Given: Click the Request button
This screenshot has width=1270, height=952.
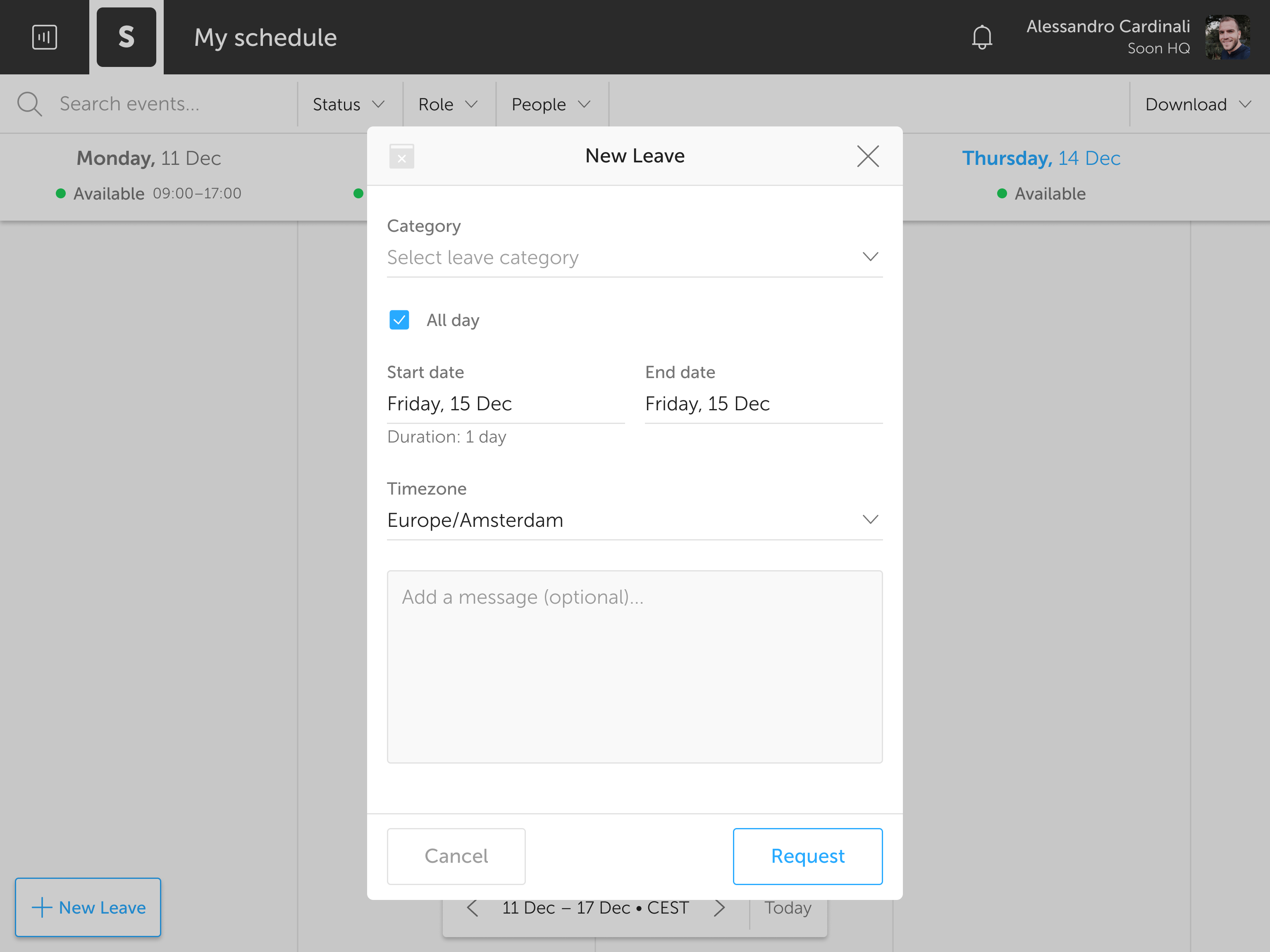Looking at the screenshot, I should point(807,856).
